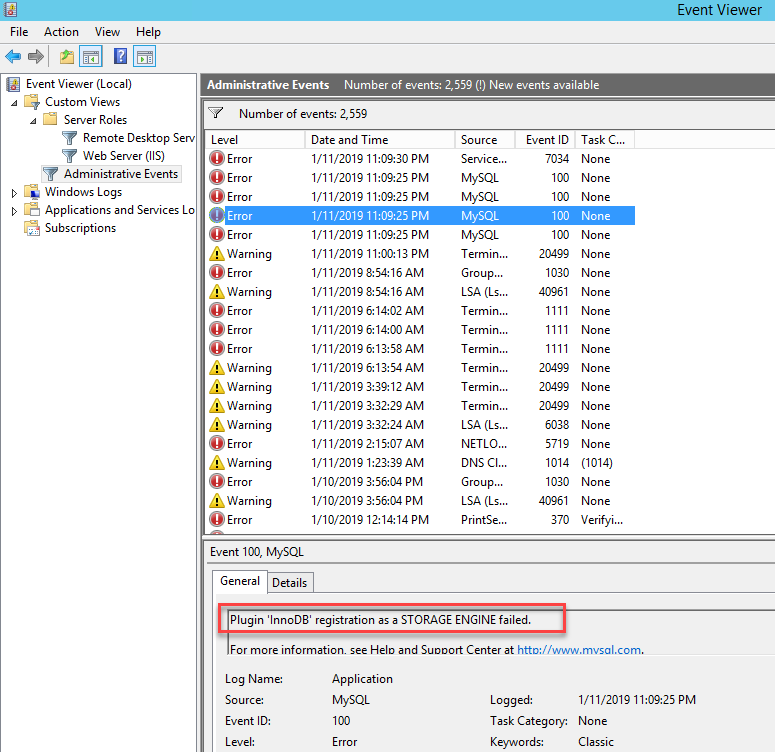Screen dimensions: 775x752
Task: Click the Forward arrow toolbar icon
Action: [x=36, y=56]
